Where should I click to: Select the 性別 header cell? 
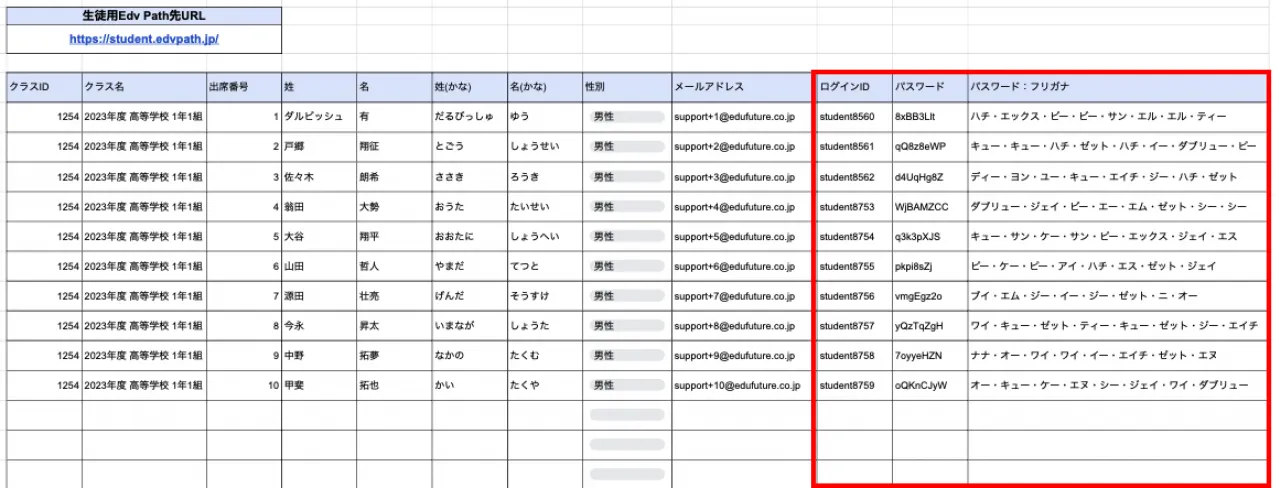pos(626,87)
